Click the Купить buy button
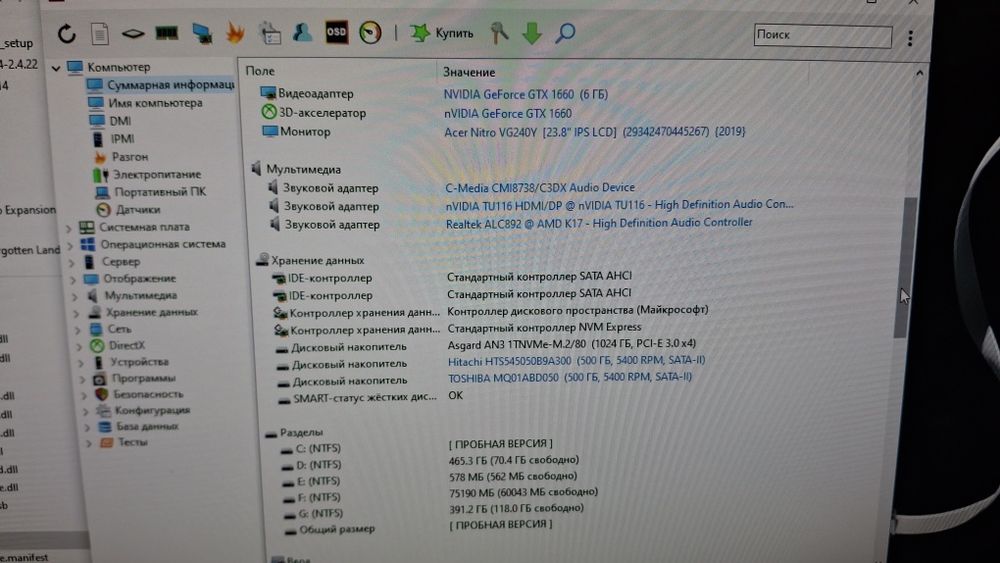Viewport: 1000px width, 563px height. point(441,33)
